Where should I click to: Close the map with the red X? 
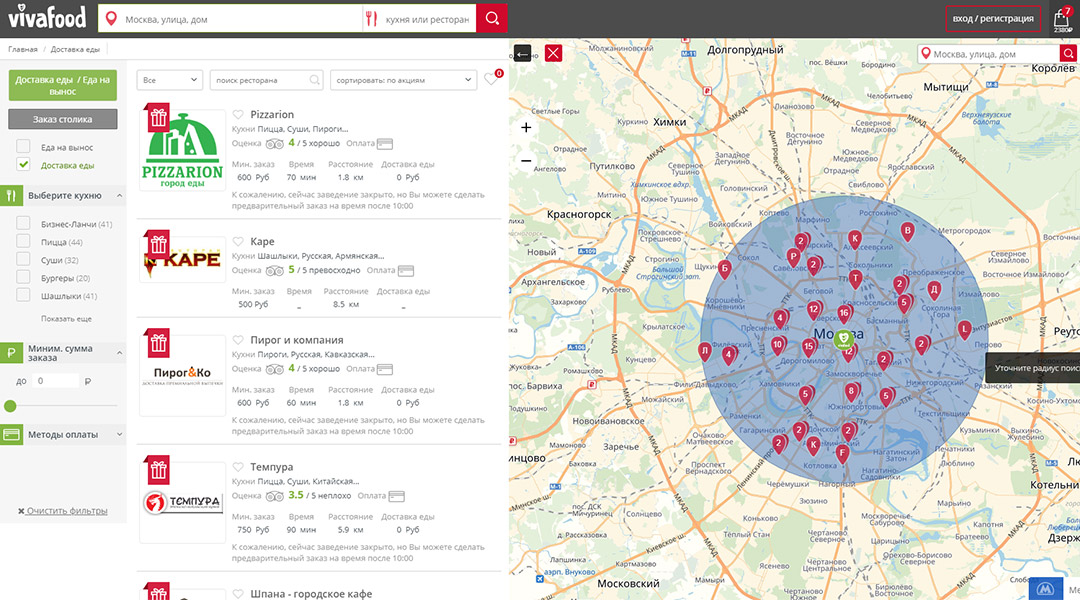(553, 53)
